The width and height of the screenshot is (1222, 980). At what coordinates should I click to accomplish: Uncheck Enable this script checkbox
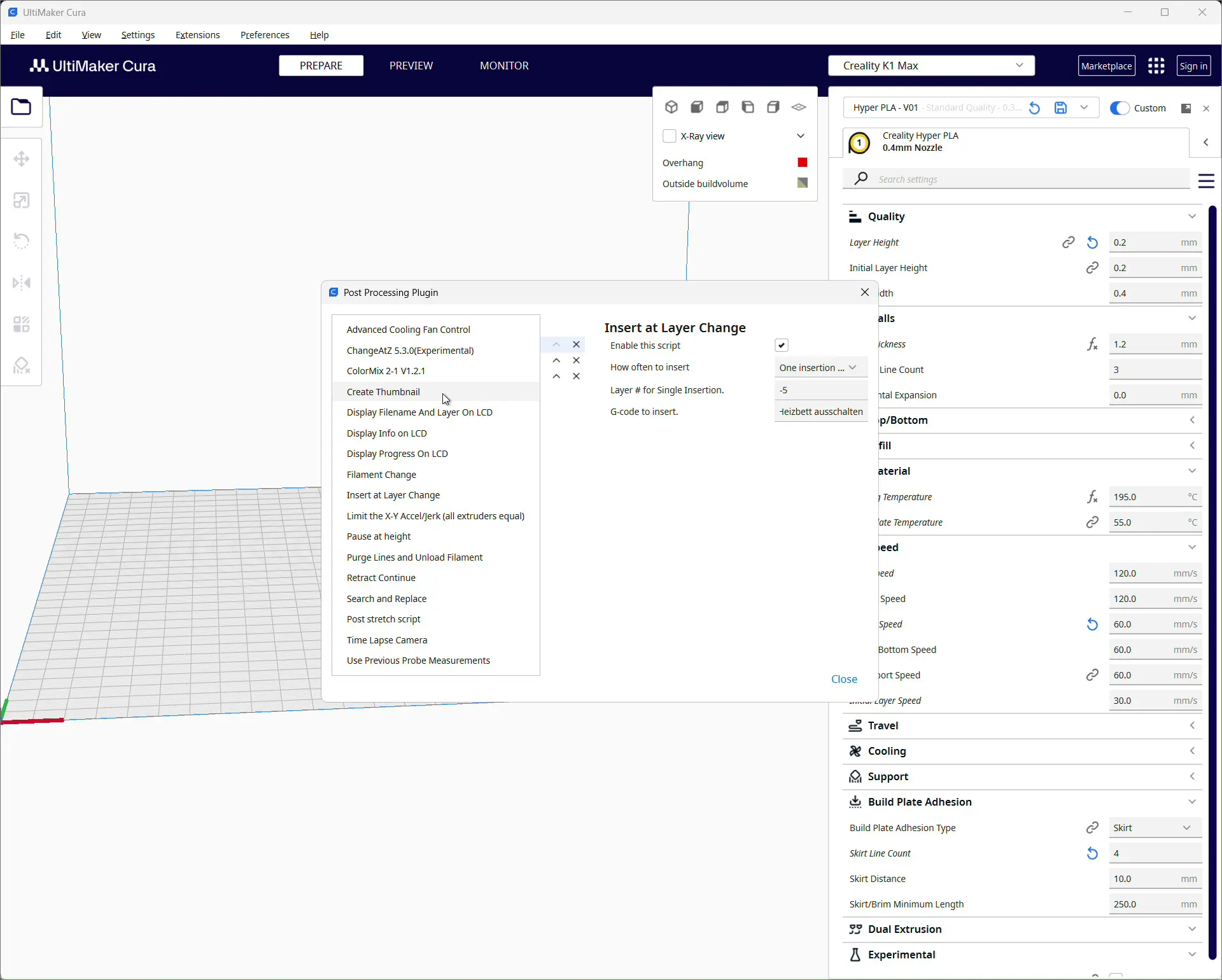[x=782, y=346]
